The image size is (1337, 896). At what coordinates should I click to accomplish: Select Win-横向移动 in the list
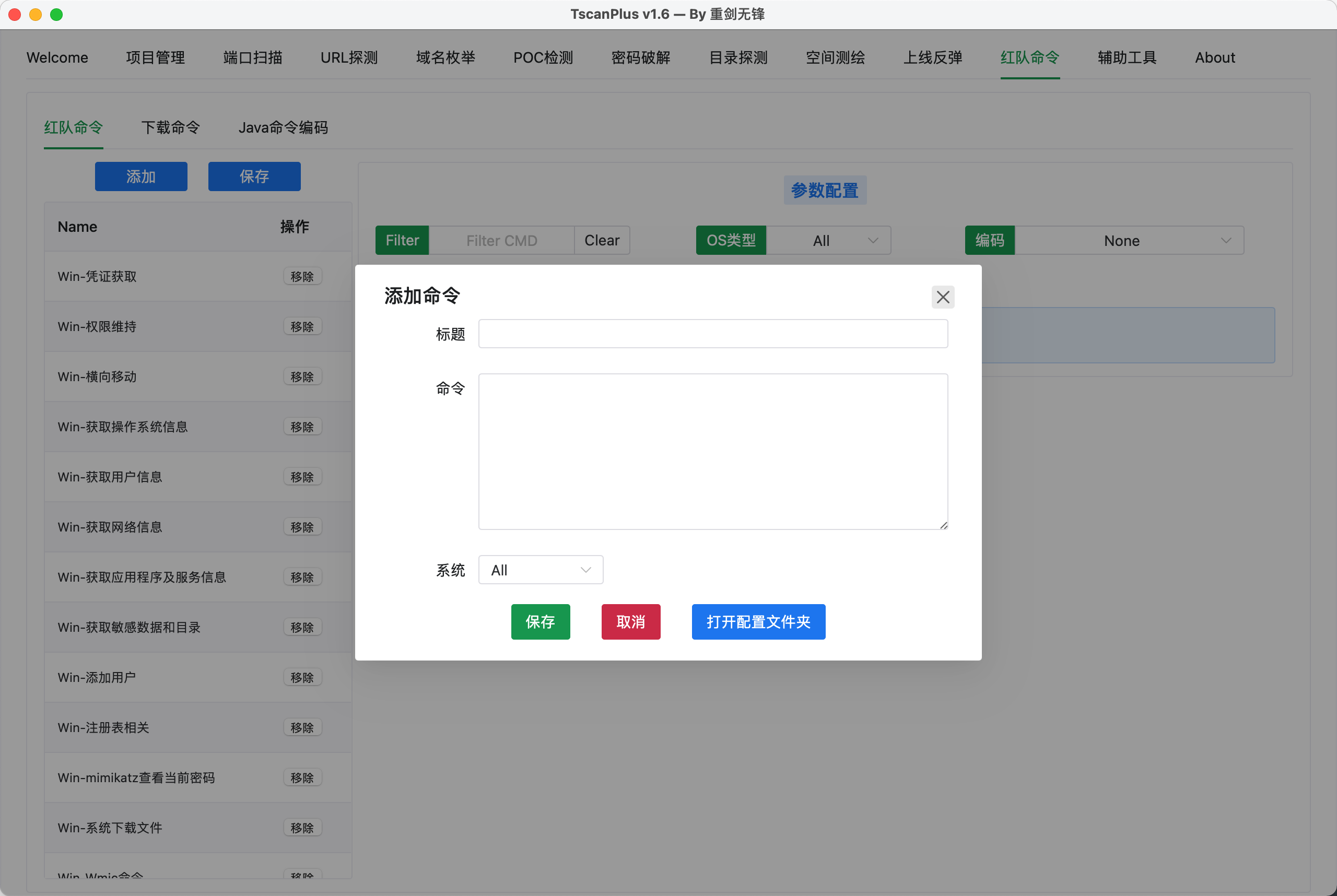pyautogui.click(x=97, y=376)
